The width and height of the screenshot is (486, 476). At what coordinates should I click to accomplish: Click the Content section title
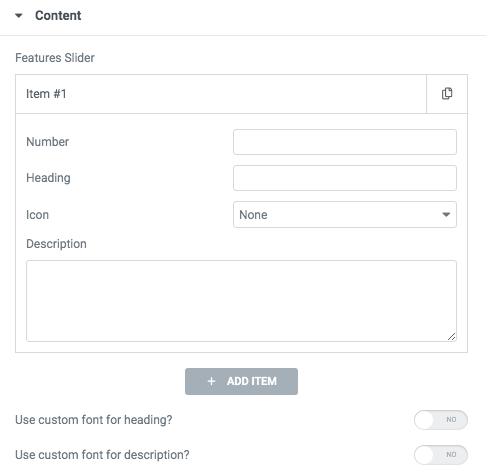pos(58,15)
